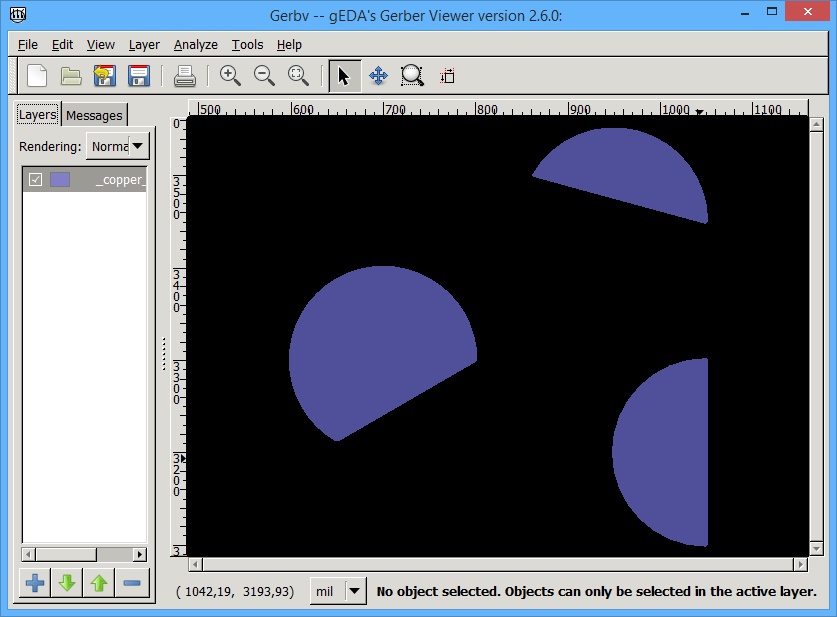Click canvas vertical scrollbar up arrow
This screenshot has height=617, width=837.
click(816, 125)
